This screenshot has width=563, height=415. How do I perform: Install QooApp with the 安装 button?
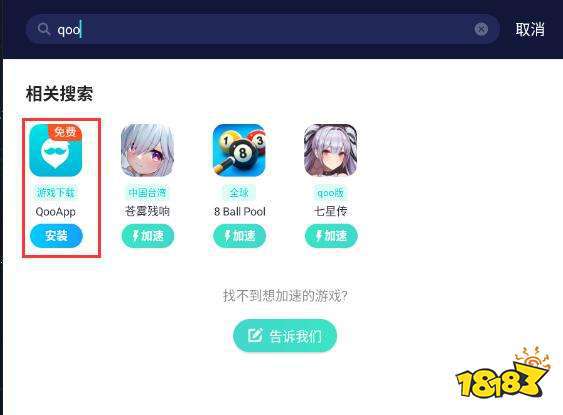pyautogui.click(x=56, y=236)
